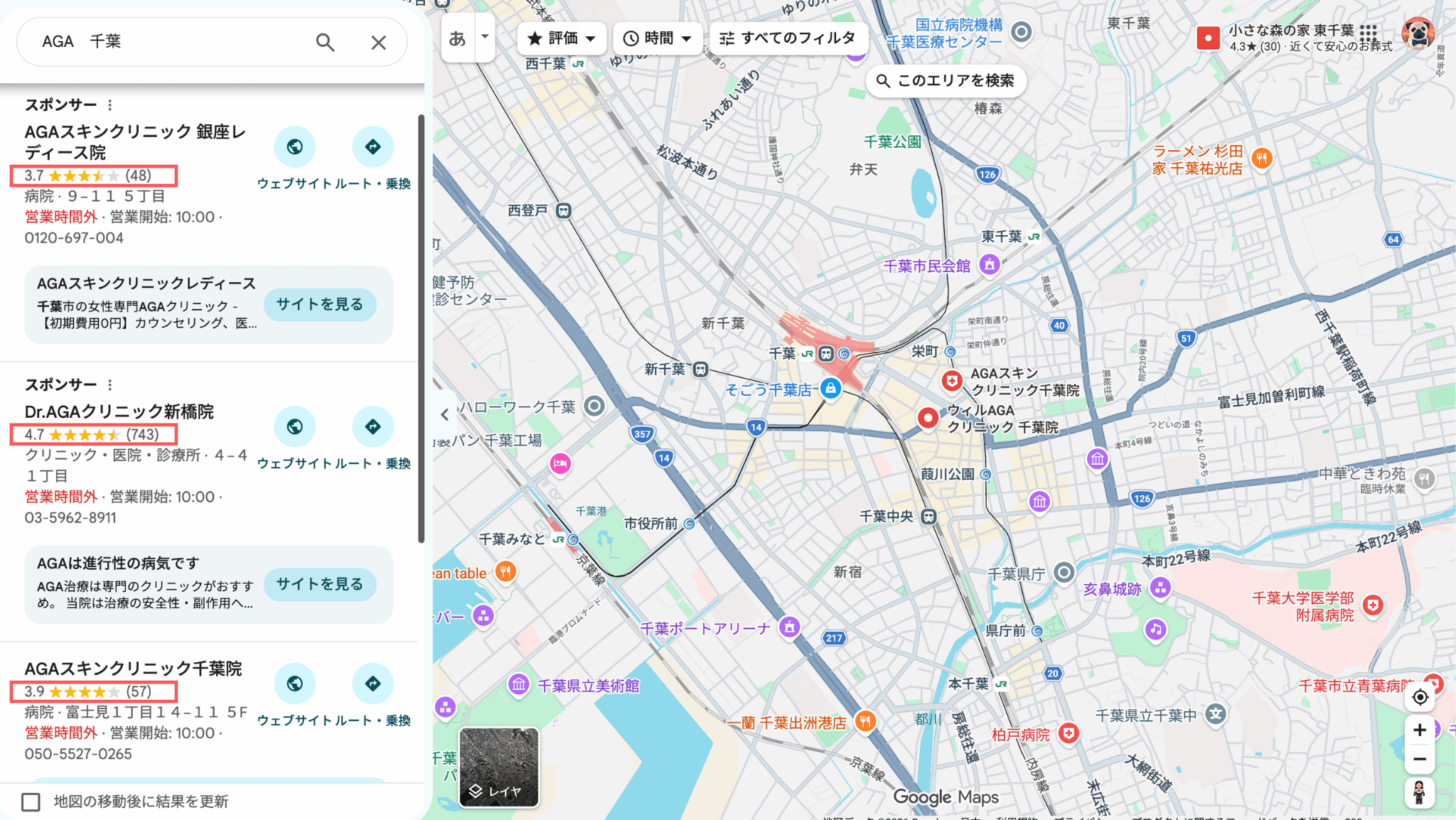The height and width of the screenshot is (820, 1456).
Task: Zoom in the map with plus button
Action: point(1420,730)
